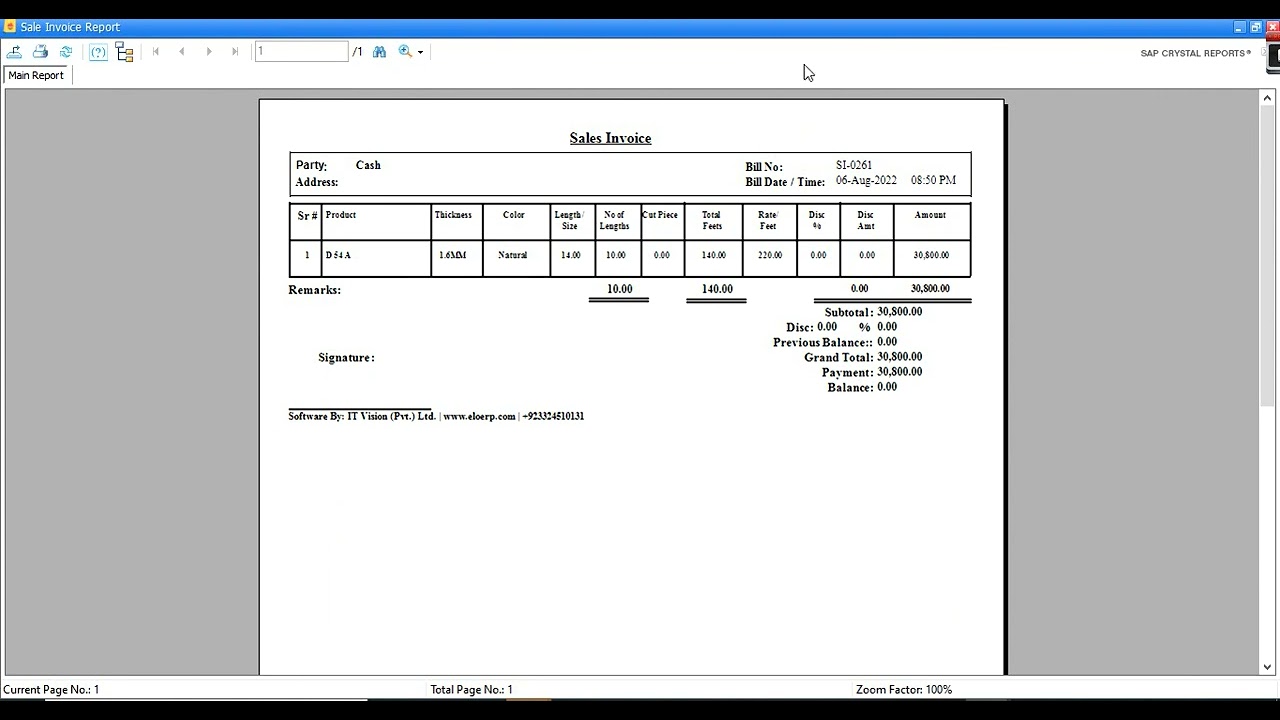The width and height of the screenshot is (1280, 720).
Task: Click Total Page No. status text
Action: tap(471, 689)
